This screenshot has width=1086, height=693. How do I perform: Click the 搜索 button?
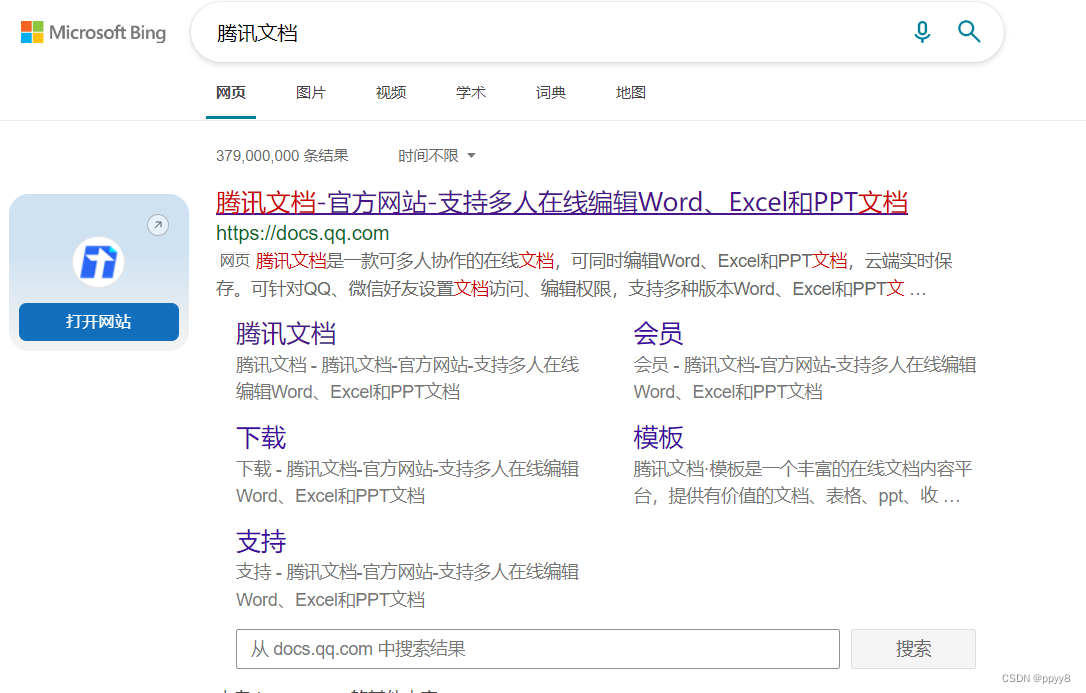913,649
